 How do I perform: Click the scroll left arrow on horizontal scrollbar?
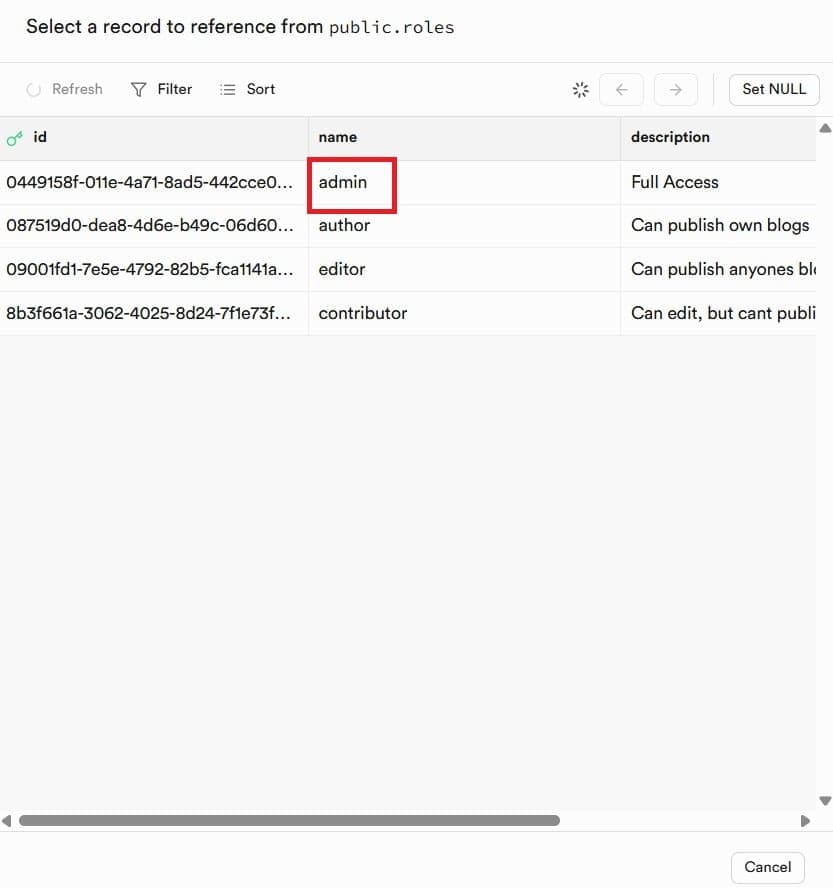click(6, 821)
